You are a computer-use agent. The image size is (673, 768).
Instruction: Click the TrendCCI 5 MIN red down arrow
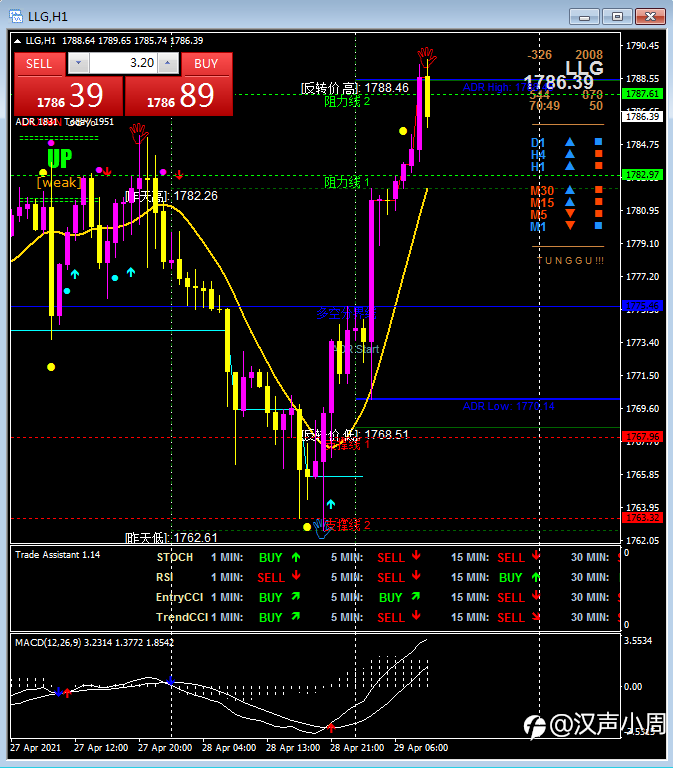click(x=416, y=616)
